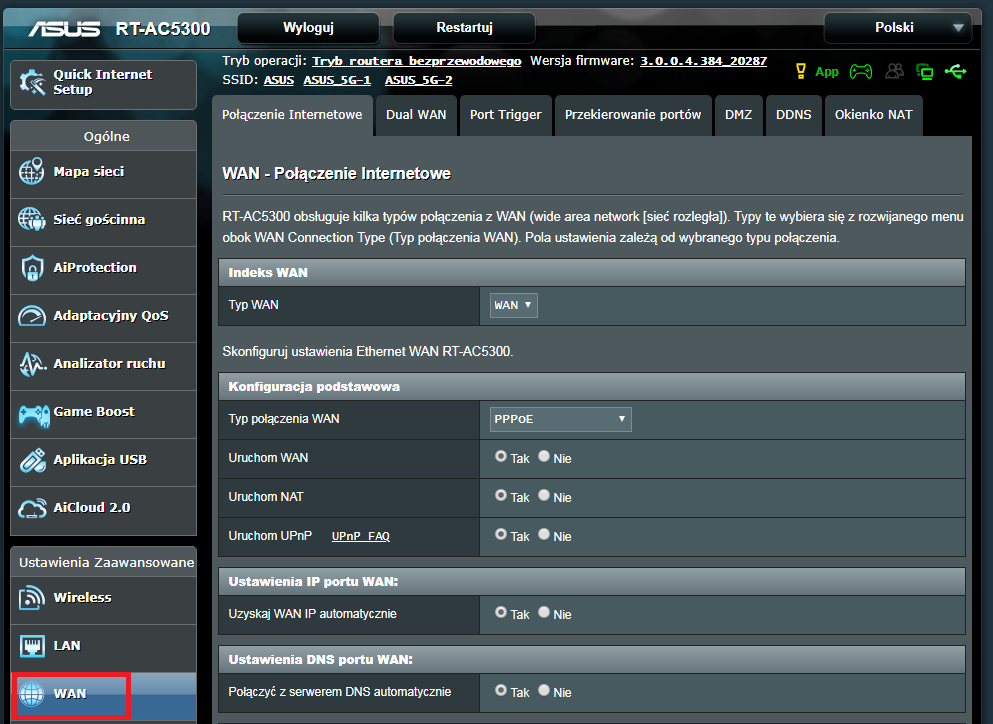This screenshot has width=993, height=724.
Task: Set Uruchom WAN to Nie
Action: coord(544,456)
